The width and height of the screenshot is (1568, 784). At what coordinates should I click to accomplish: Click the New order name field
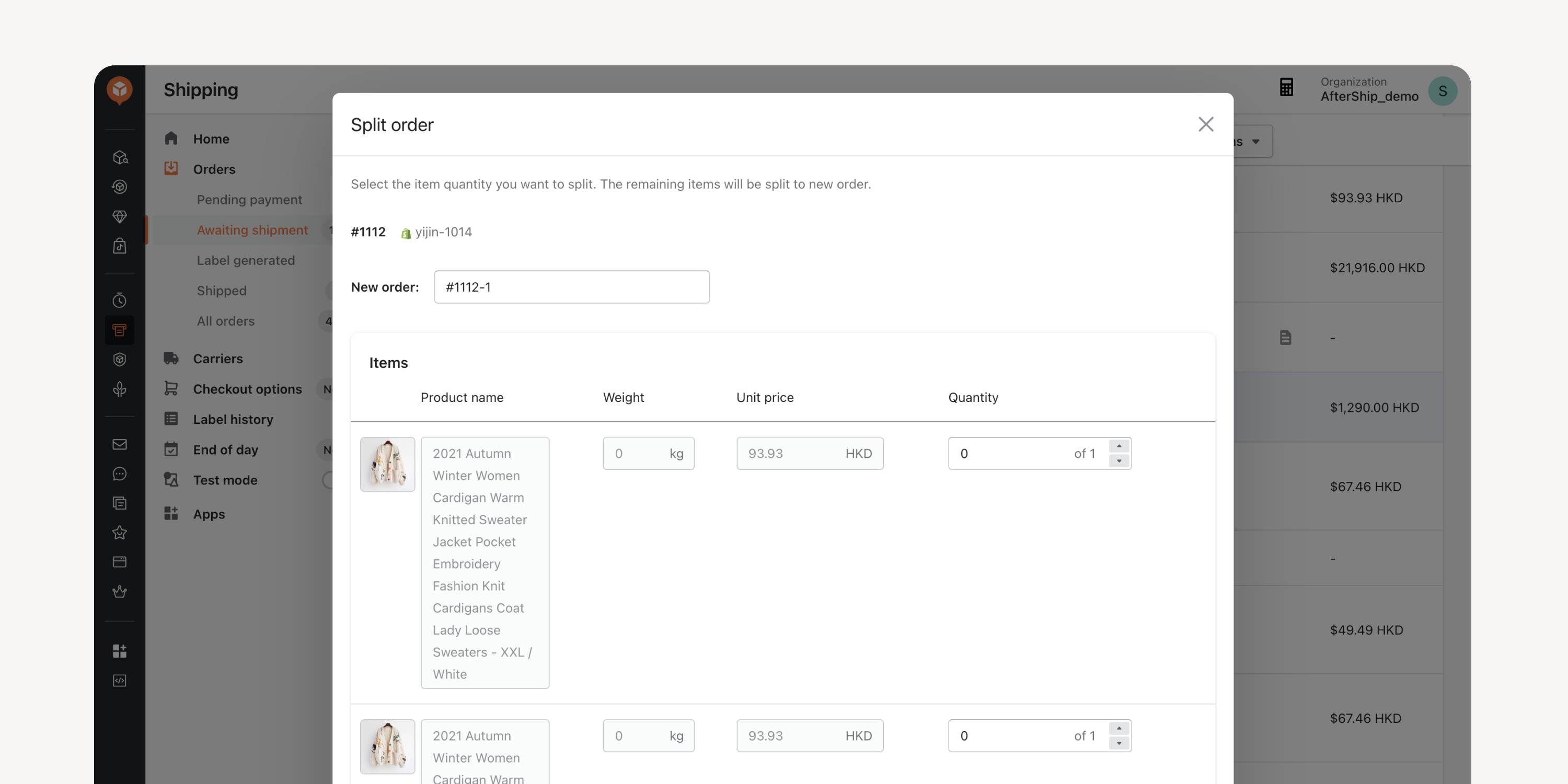pyautogui.click(x=572, y=287)
